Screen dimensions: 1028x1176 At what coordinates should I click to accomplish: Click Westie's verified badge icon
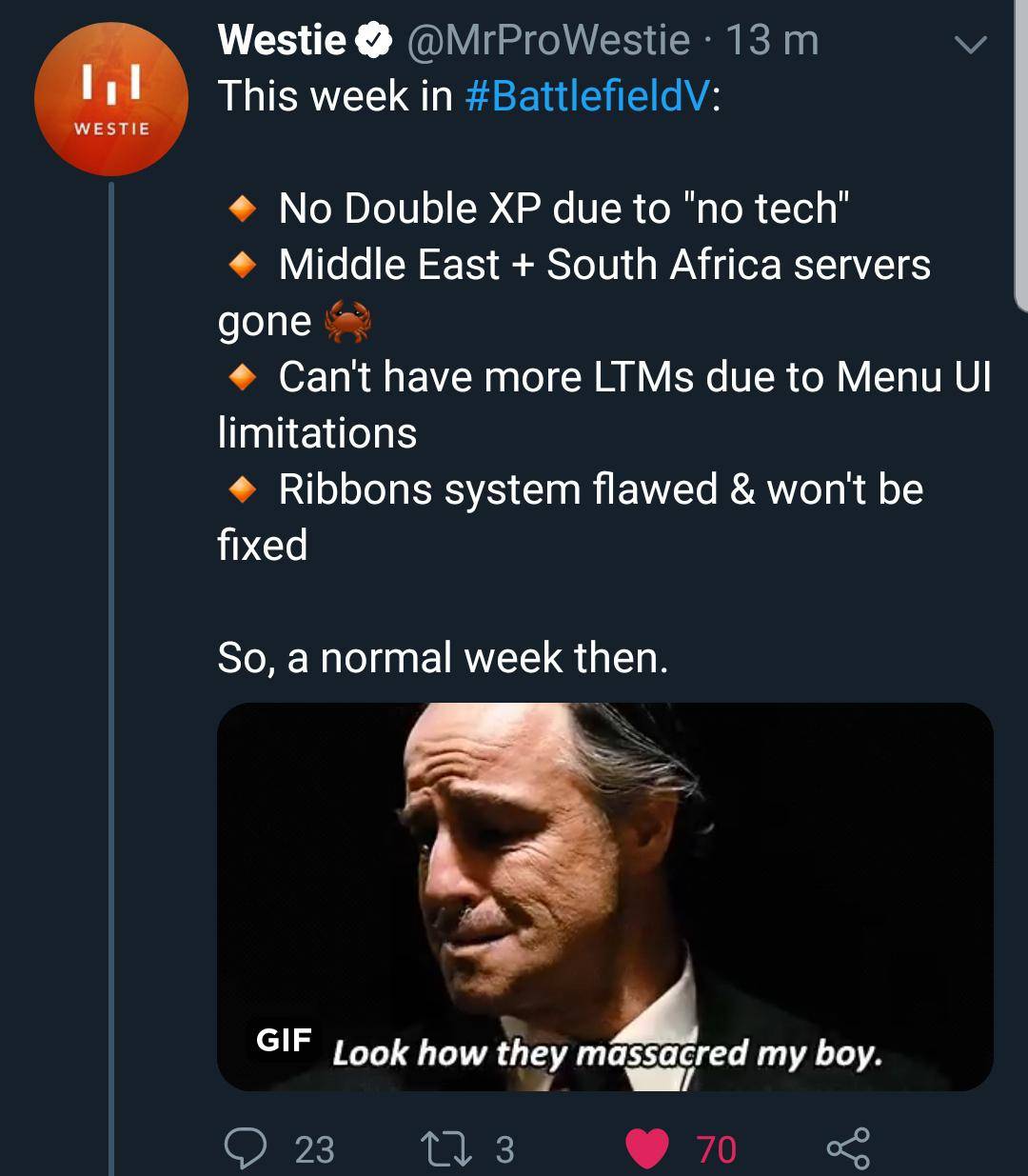click(x=371, y=40)
